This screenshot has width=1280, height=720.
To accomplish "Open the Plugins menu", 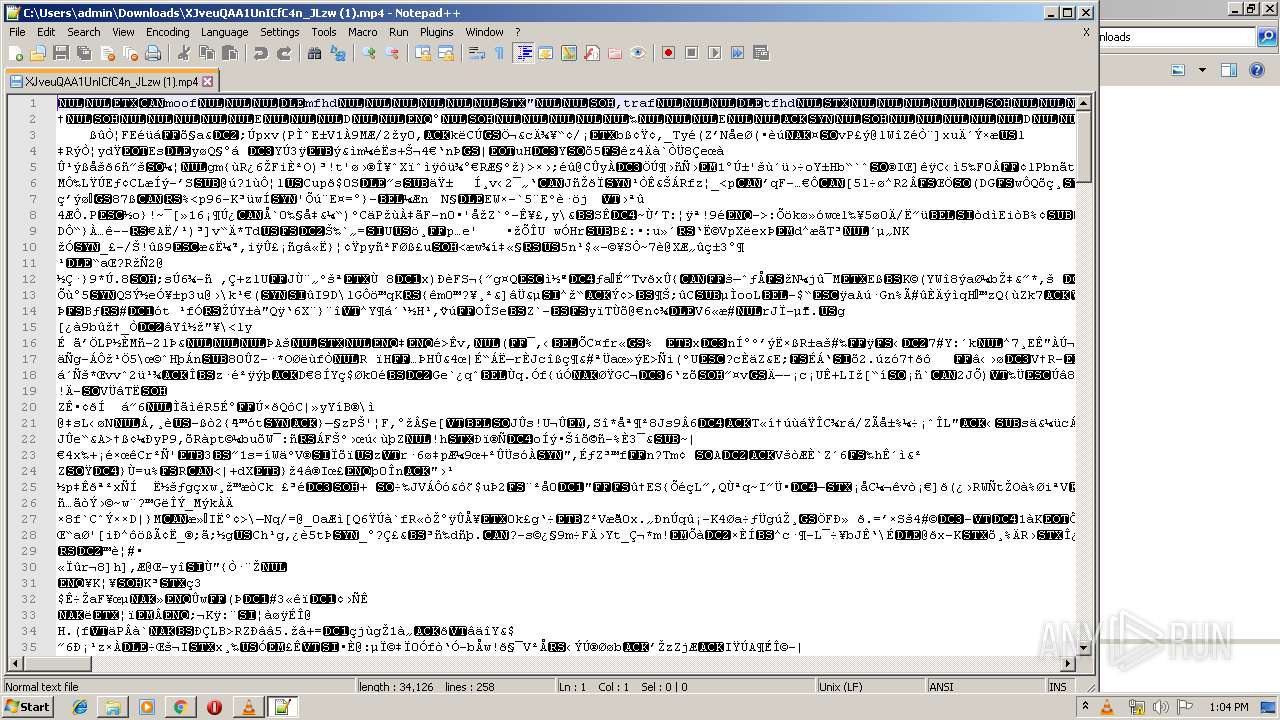I will click(x=436, y=32).
